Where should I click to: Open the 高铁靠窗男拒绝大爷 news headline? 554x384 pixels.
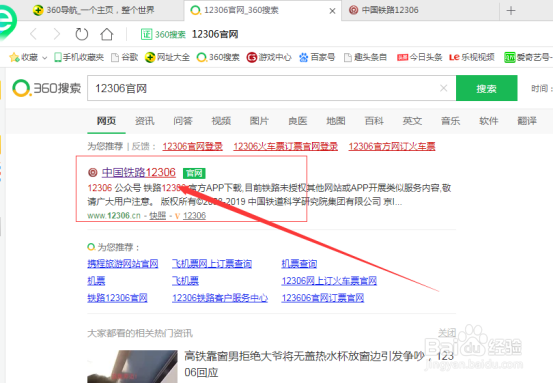tap(319, 364)
